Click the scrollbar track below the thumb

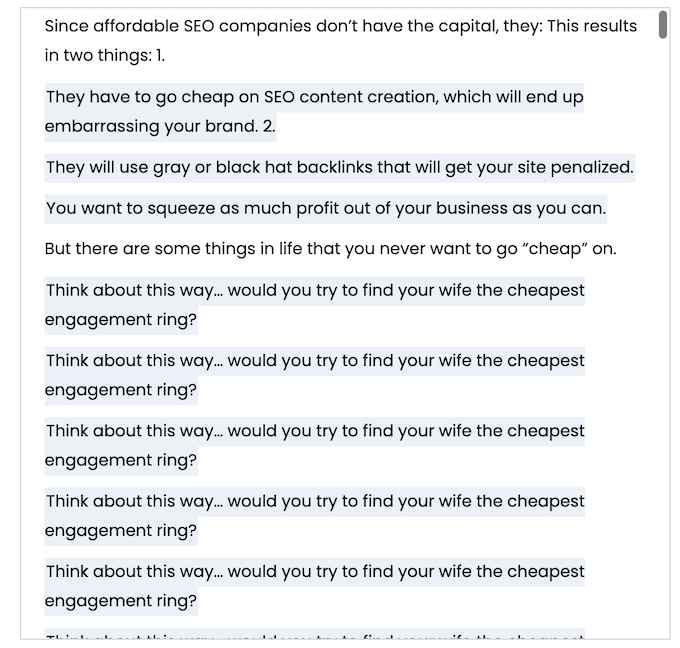(x=663, y=338)
